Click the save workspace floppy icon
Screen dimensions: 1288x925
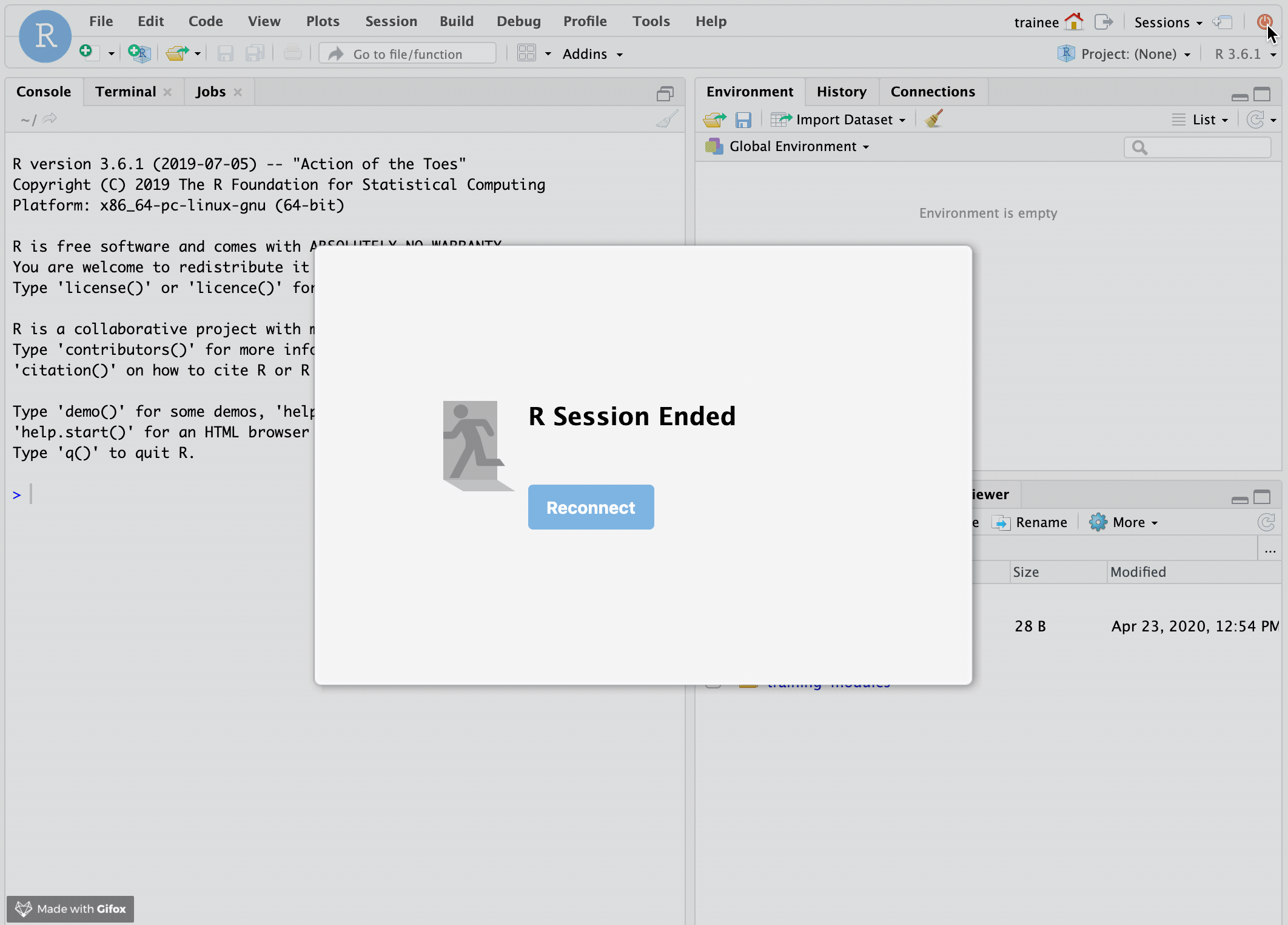pos(743,119)
